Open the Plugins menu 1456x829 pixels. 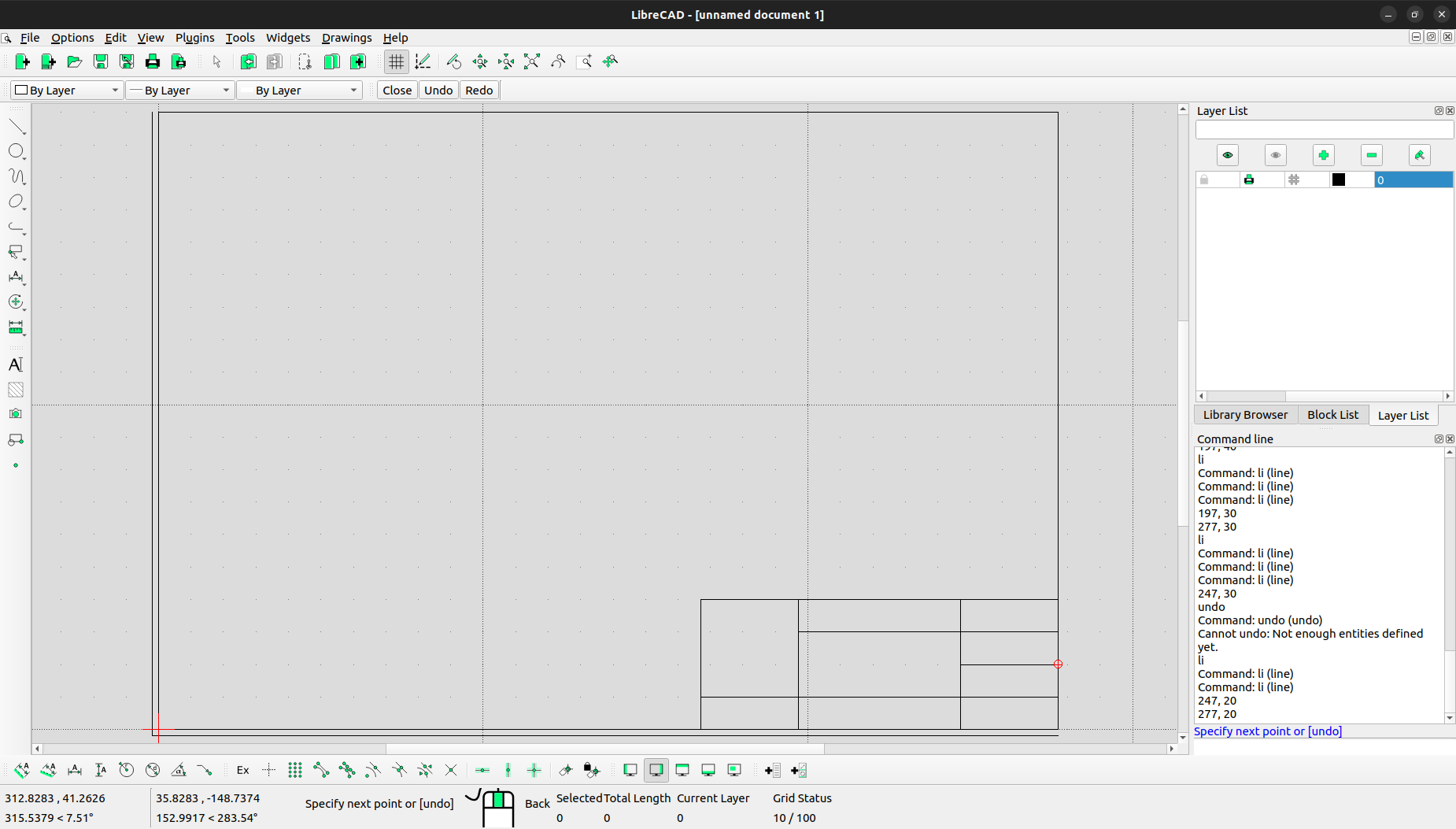click(x=194, y=38)
